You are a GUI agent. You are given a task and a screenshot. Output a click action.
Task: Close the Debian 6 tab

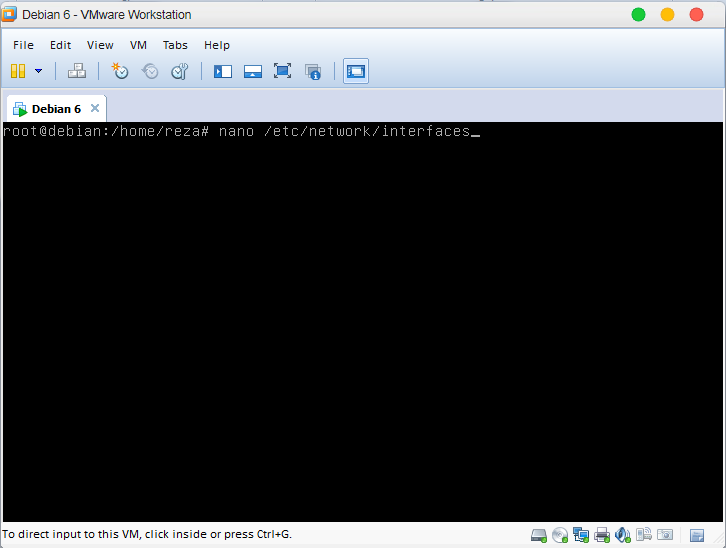click(x=95, y=108)
